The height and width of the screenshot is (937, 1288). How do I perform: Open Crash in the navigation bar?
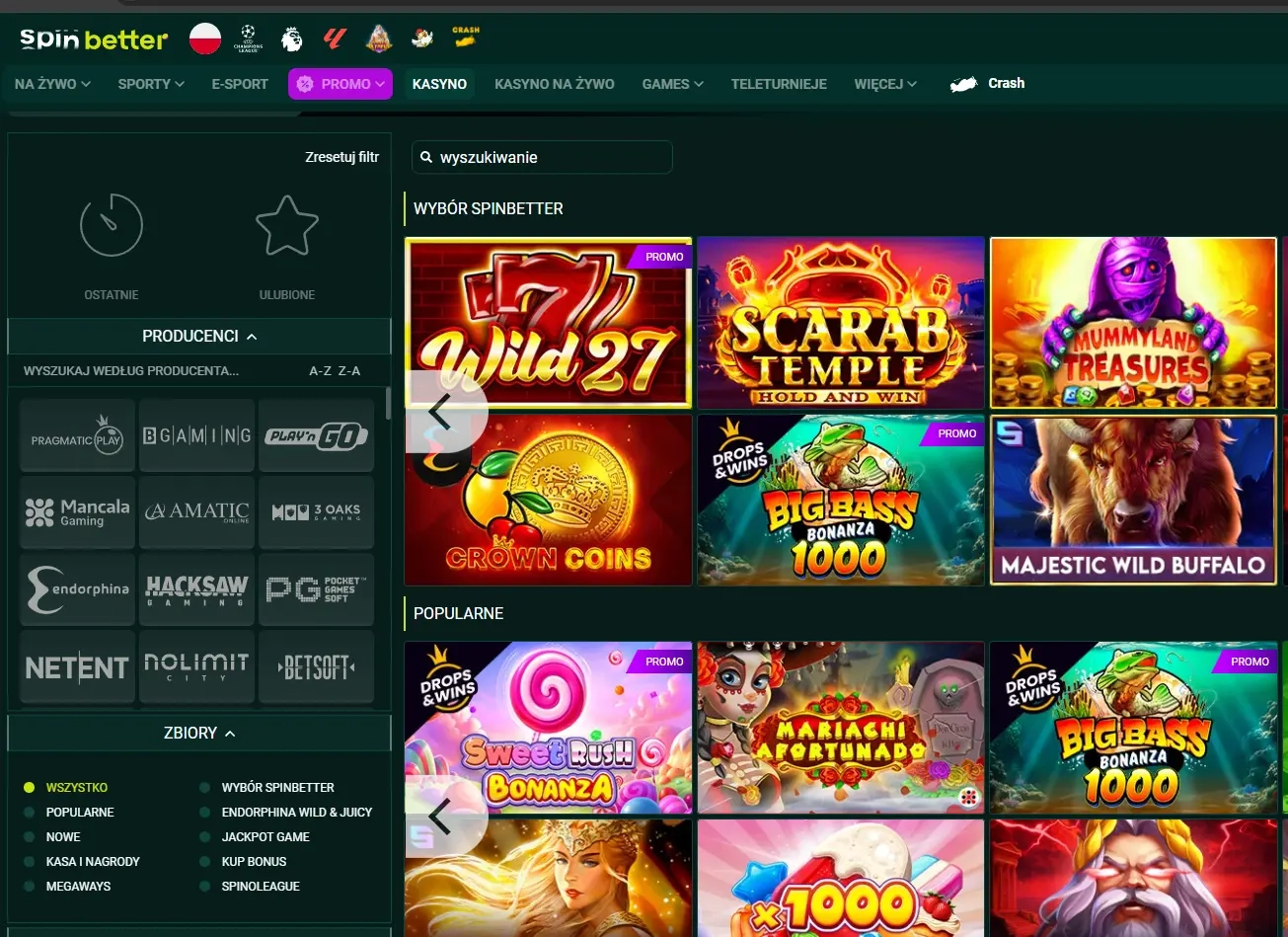pos(987,84)
